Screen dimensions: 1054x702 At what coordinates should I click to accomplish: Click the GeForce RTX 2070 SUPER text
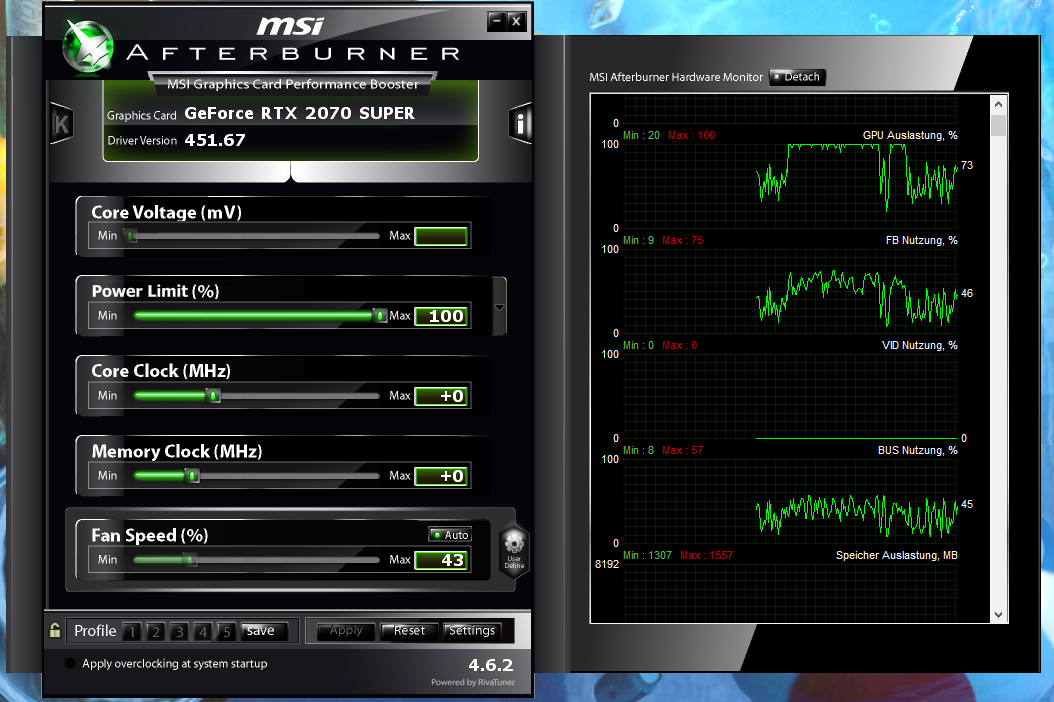pyautogui.click(x=300, y=113)
